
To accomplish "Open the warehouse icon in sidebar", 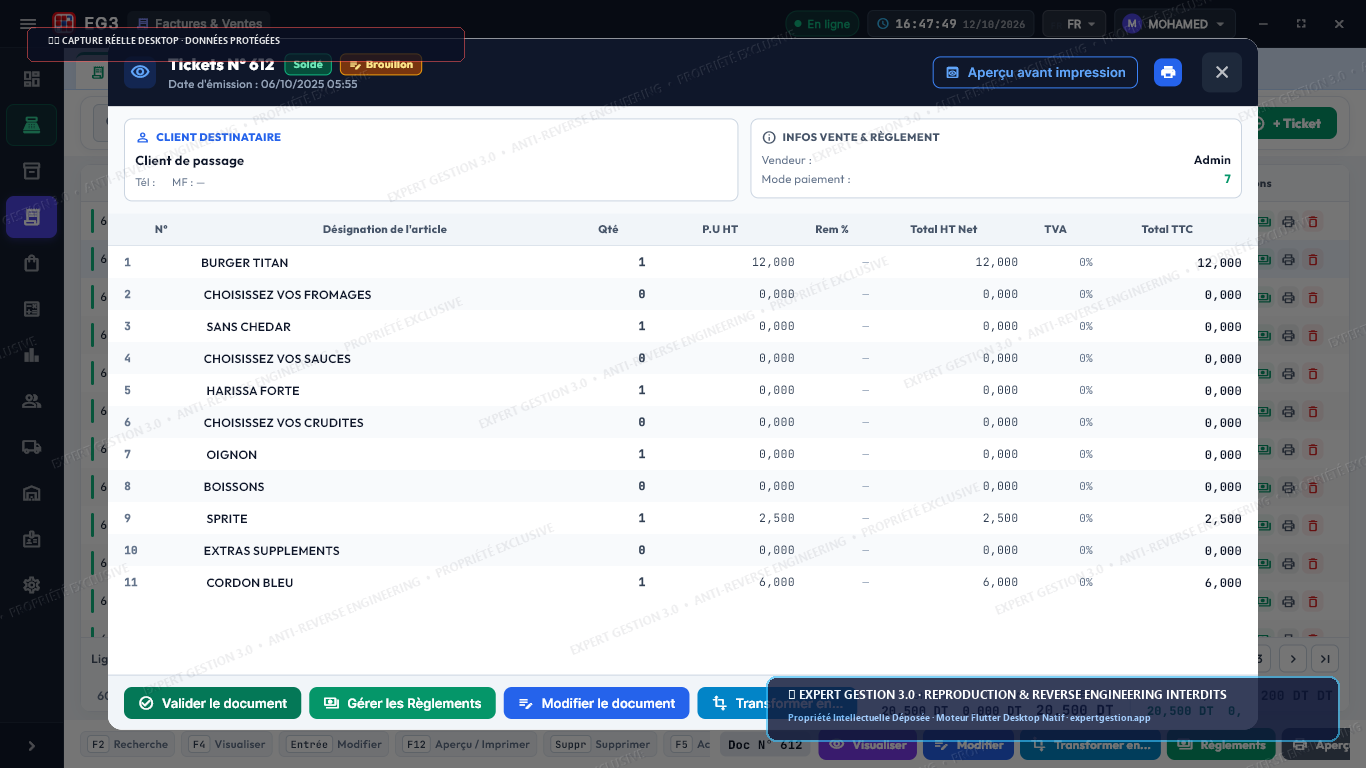I will click(x=32, y=493).
